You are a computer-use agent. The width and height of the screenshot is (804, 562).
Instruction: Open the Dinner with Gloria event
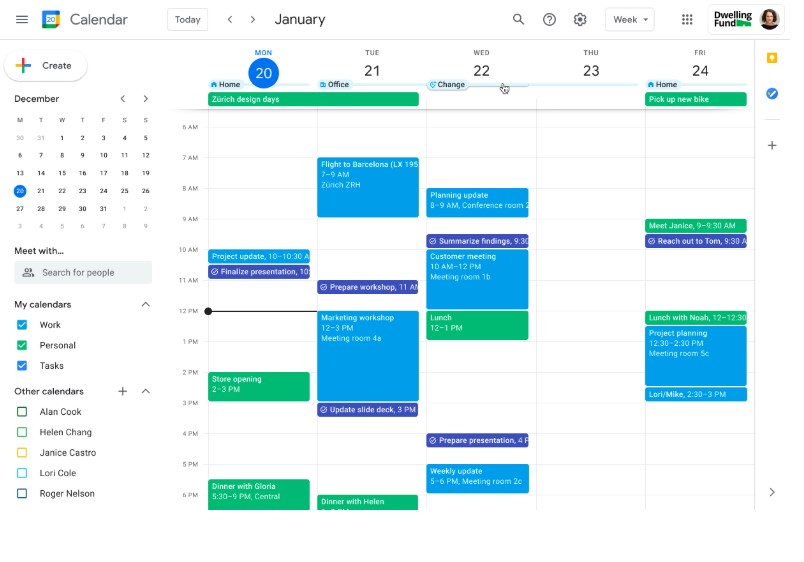tap(259, 494)
